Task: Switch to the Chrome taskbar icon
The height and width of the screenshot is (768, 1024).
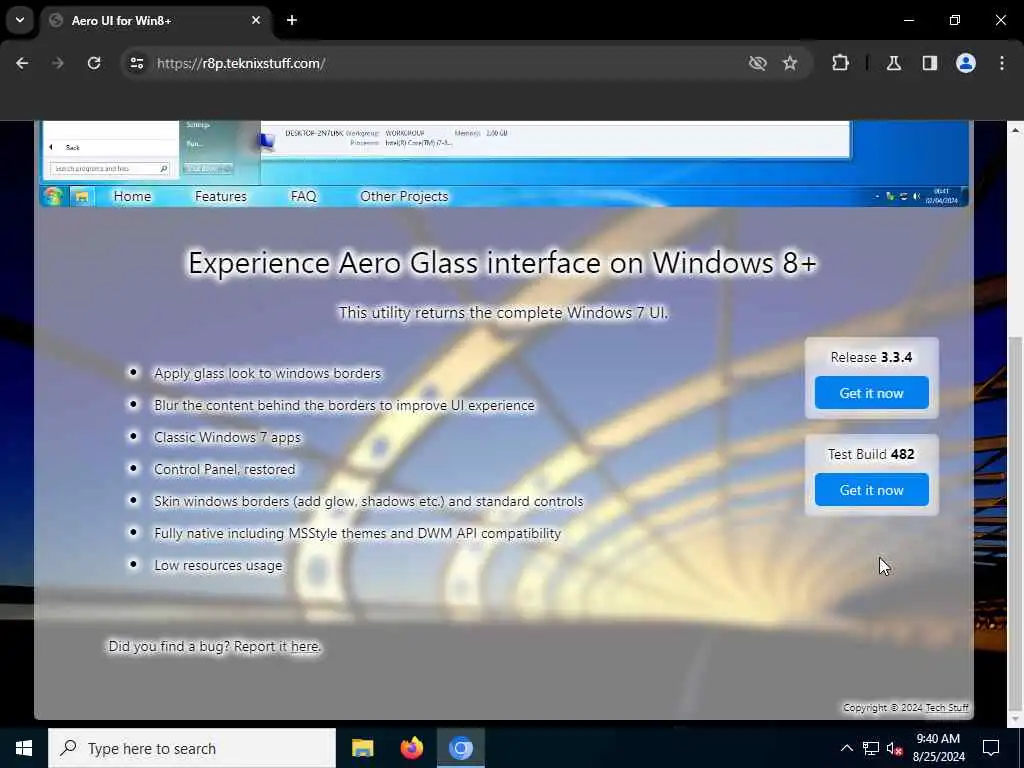Action: 460,748
